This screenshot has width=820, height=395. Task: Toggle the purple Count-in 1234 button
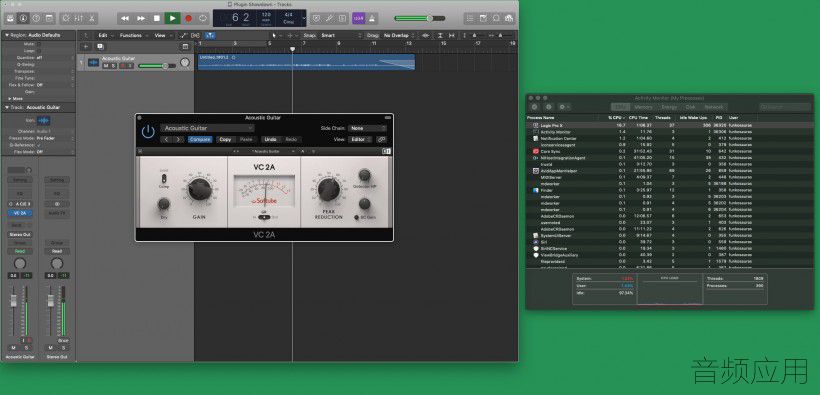pos(359,18)
